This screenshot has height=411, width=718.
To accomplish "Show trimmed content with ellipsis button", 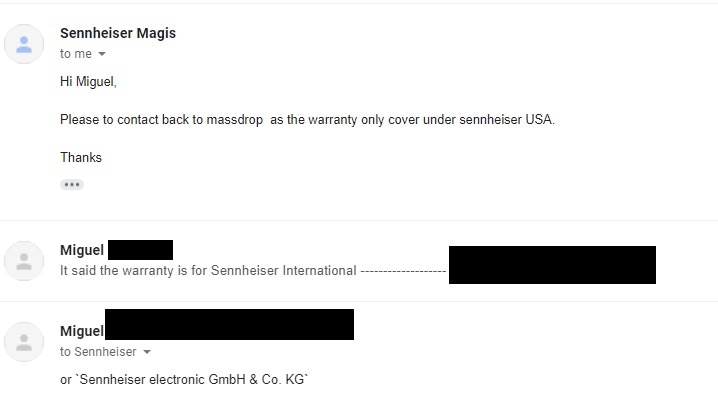I will (71, 185).
